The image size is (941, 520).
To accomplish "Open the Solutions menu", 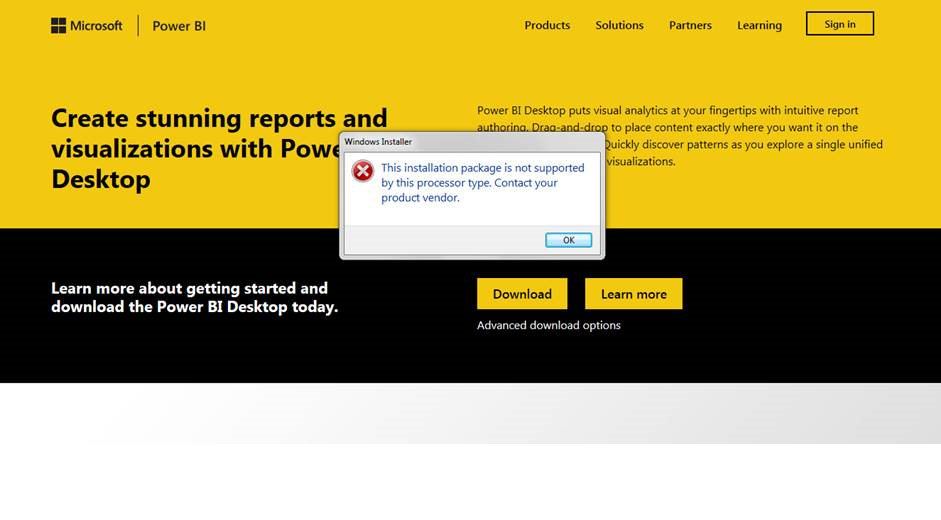I will coord(619,25).
